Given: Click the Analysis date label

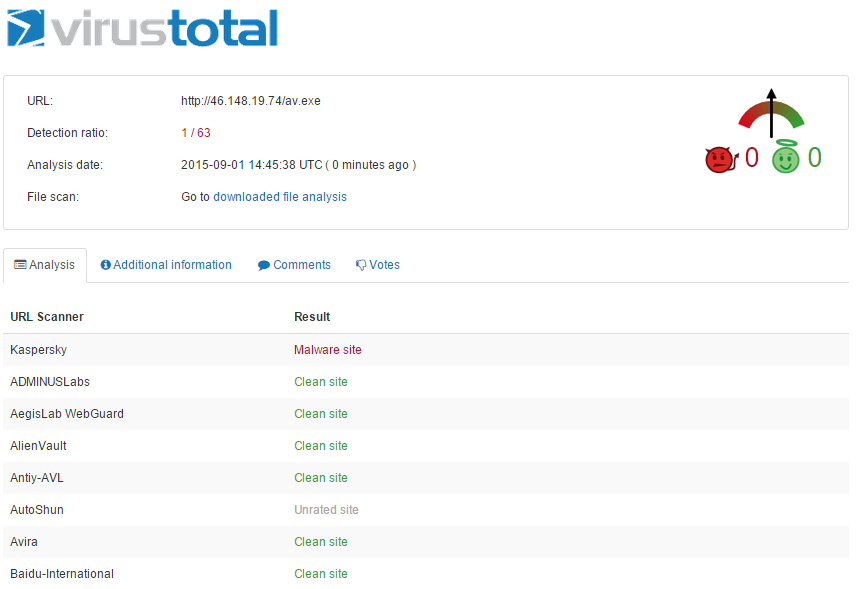Looking at the screenshot, I should point(65,165).
